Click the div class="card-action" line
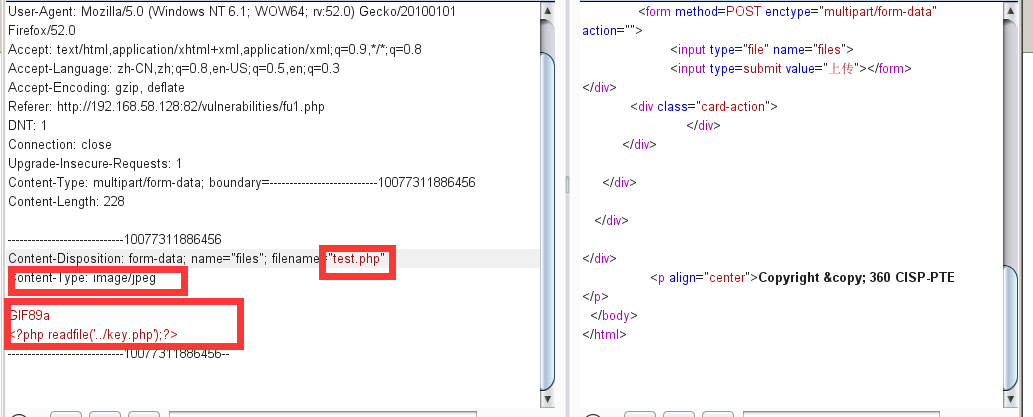1033x417 pixels. click(x=704, y=106)
